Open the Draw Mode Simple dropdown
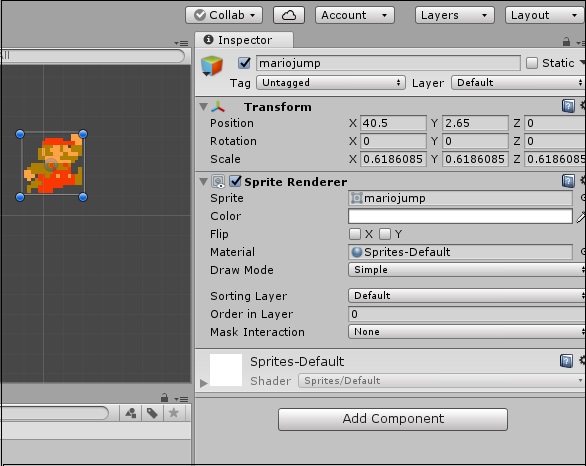Screen dimensions: 586x466 tap(467, 270)
